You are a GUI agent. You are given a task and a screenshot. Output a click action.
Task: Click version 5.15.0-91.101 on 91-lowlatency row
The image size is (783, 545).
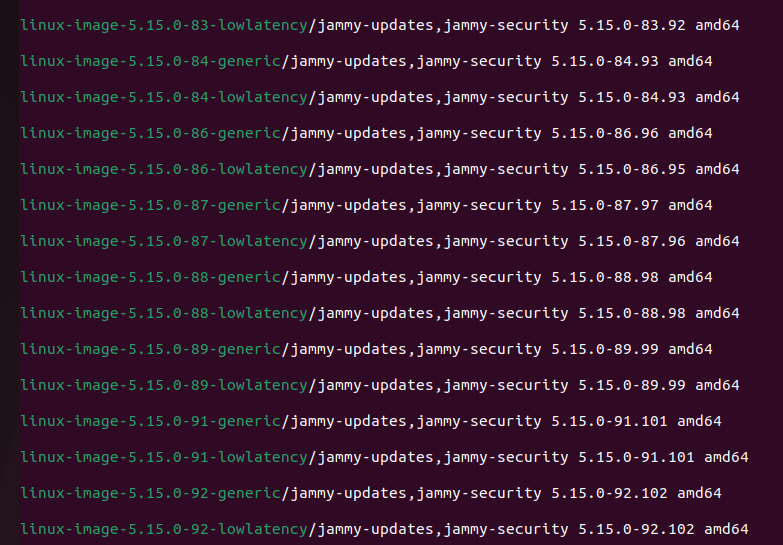click(x=636, y=457)
